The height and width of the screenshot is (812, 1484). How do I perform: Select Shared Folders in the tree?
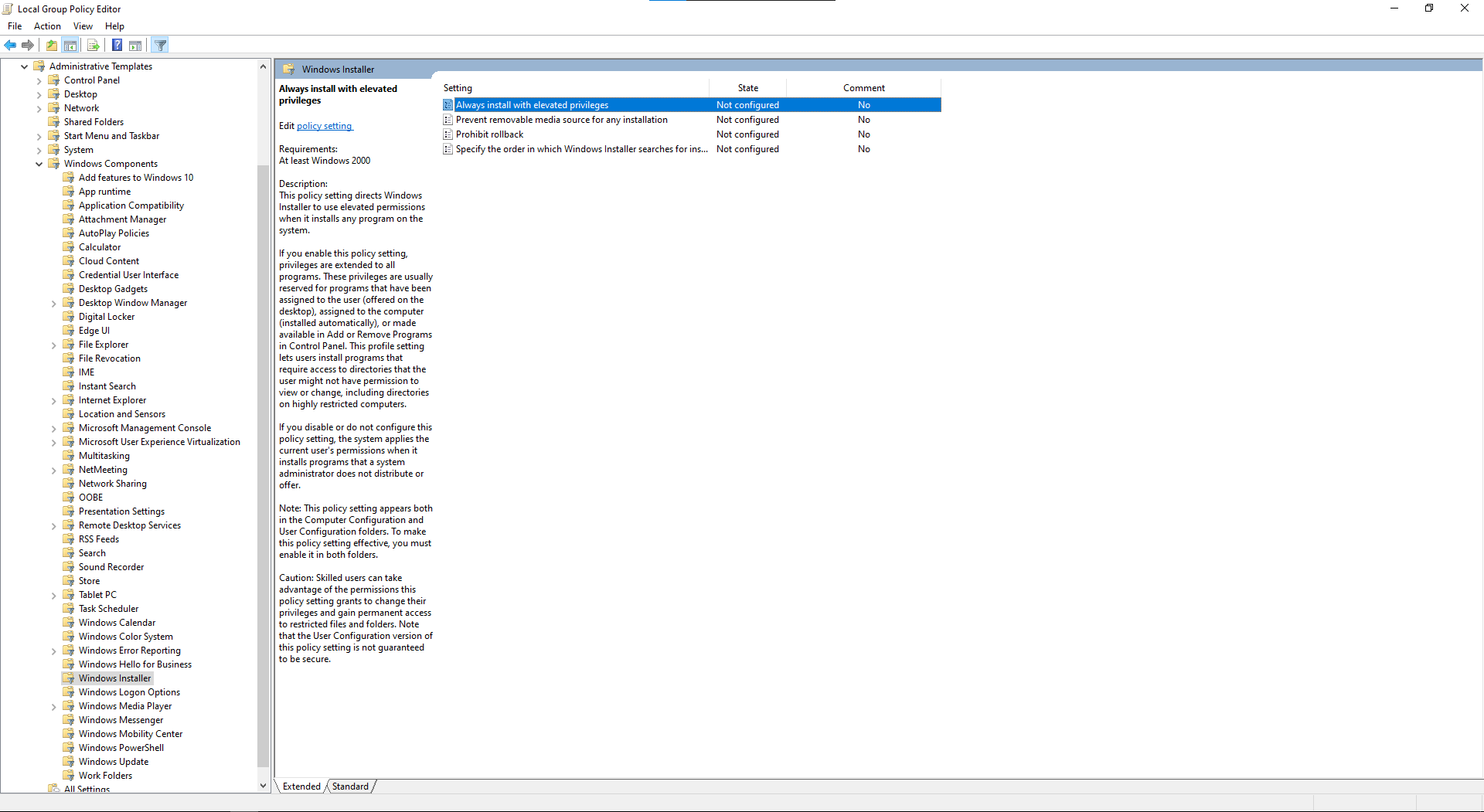[x=94, y=122]
